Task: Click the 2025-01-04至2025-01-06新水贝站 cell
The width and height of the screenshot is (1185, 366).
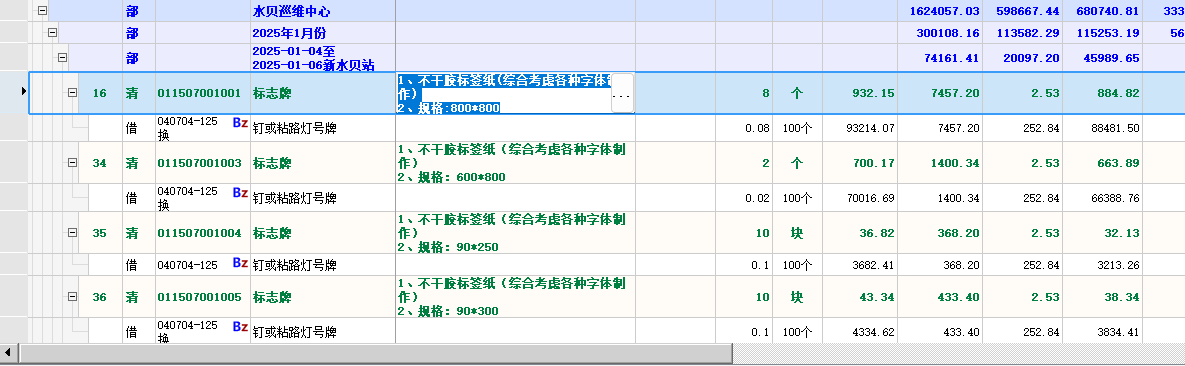Action: pos(323,58)
